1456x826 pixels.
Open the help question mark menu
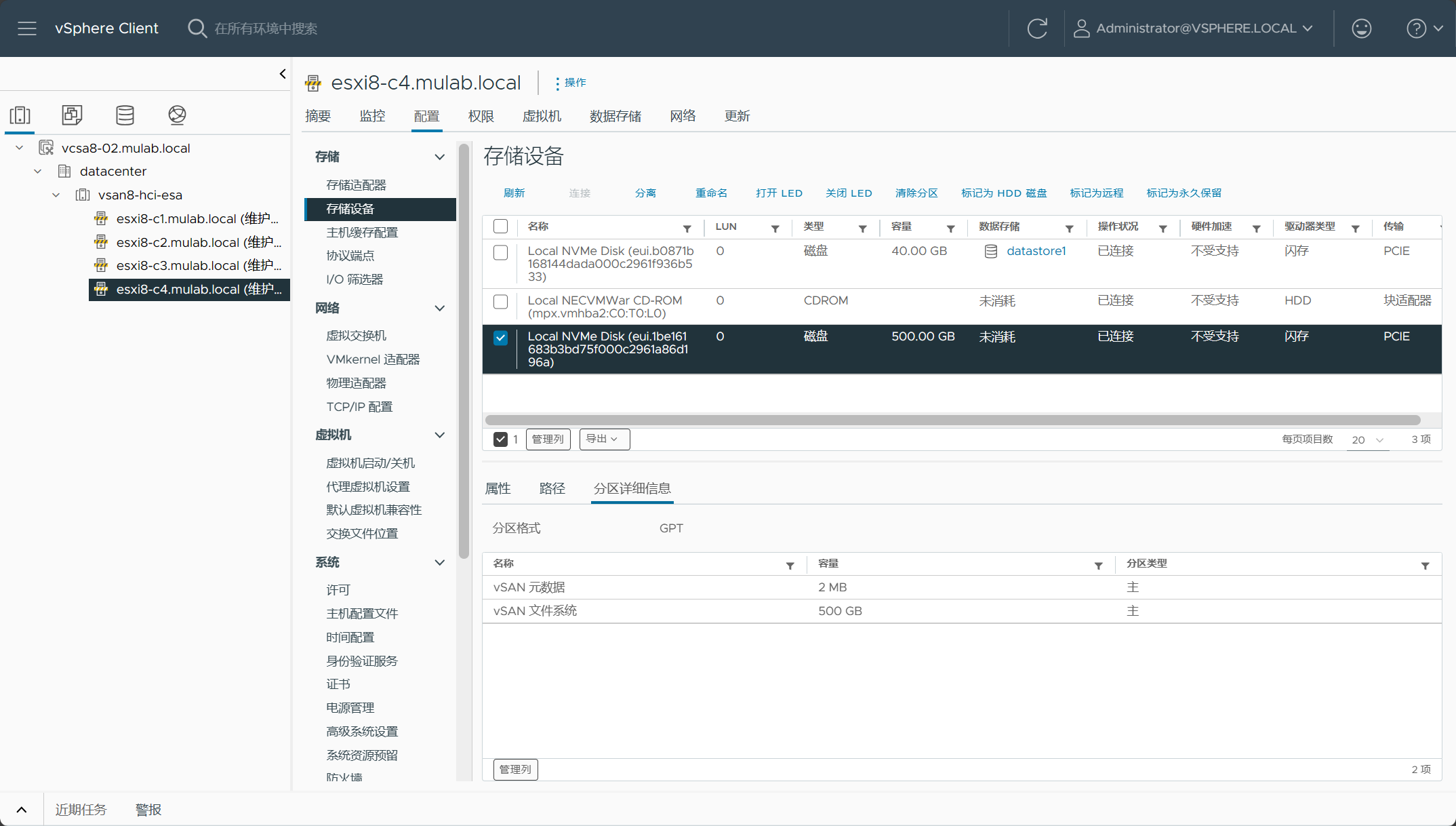[x=1424, y=28]
